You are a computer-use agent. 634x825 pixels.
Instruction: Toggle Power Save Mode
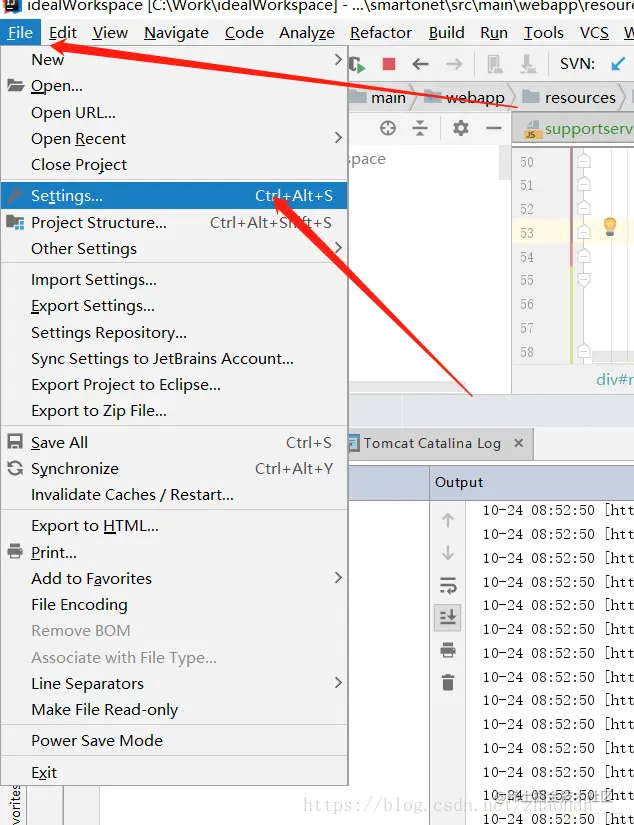[174, 740]
